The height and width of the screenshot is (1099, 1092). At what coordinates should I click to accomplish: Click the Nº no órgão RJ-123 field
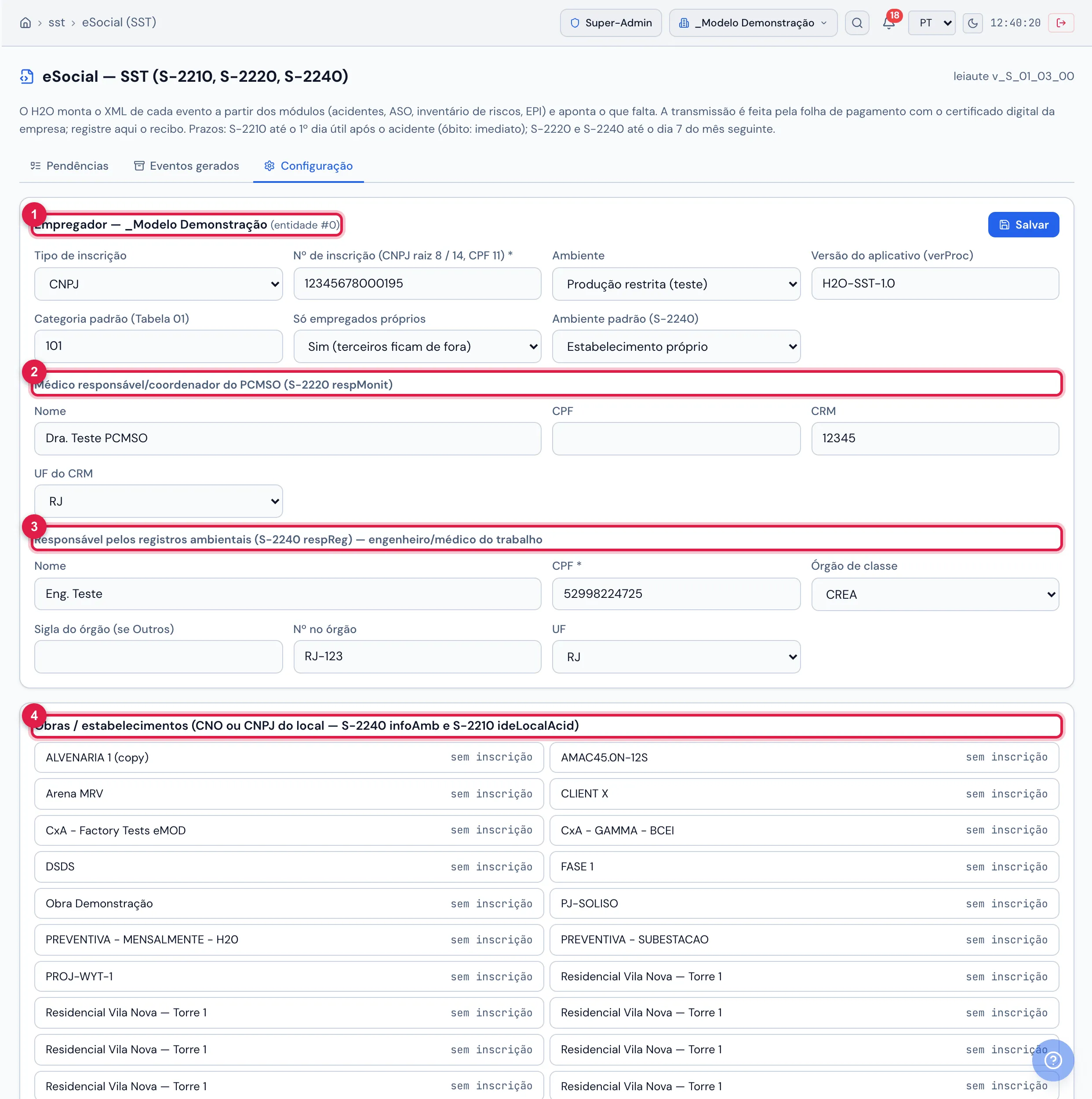418,656
